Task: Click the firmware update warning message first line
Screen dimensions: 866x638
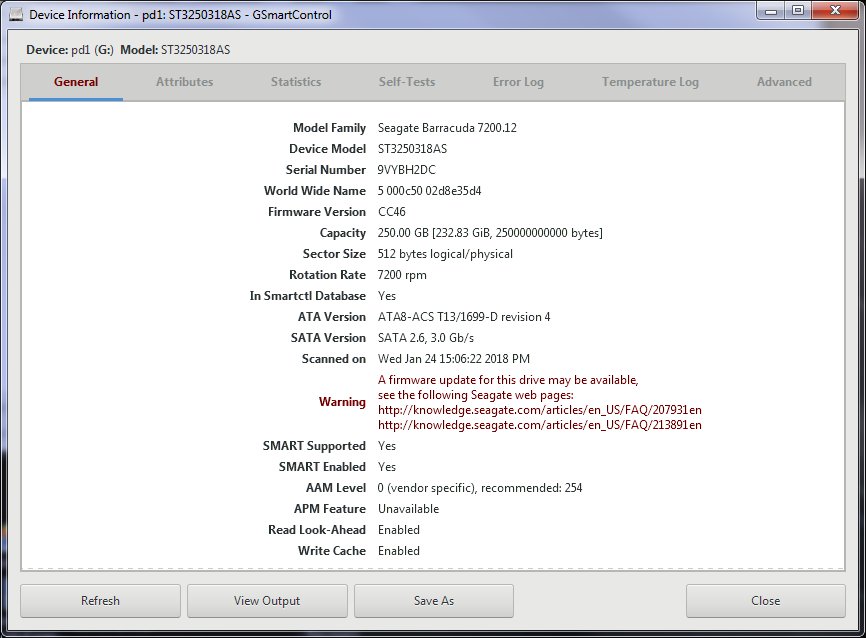Action: [508, 380]
